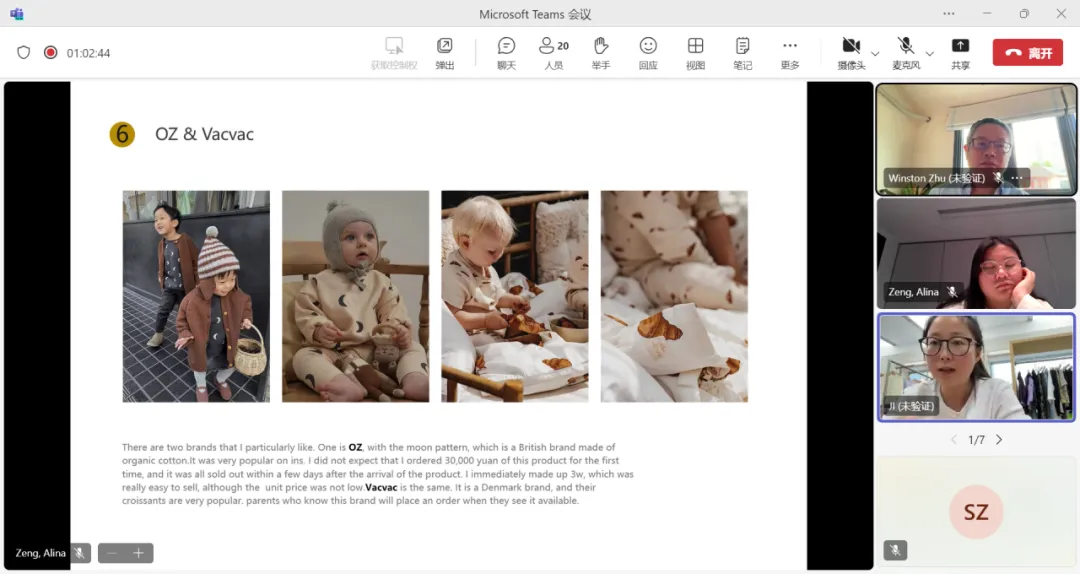Select Zeng, Alina video tile
The height and width of the screenshot is (574, 1080).
click(975, 254)
